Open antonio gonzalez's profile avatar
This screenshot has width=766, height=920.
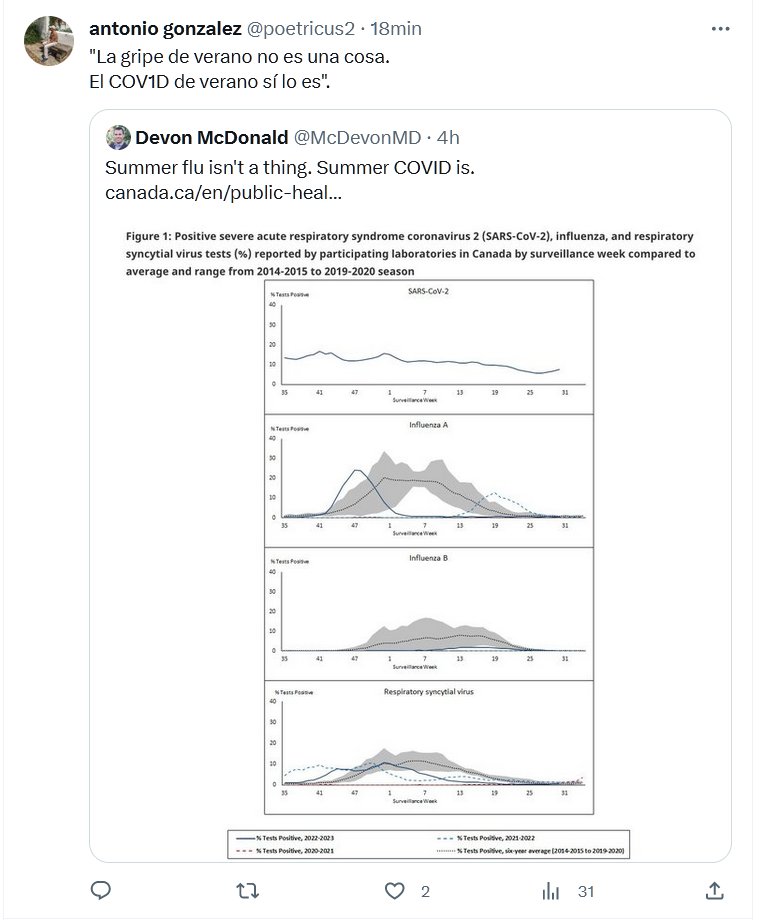coord(49,41)
